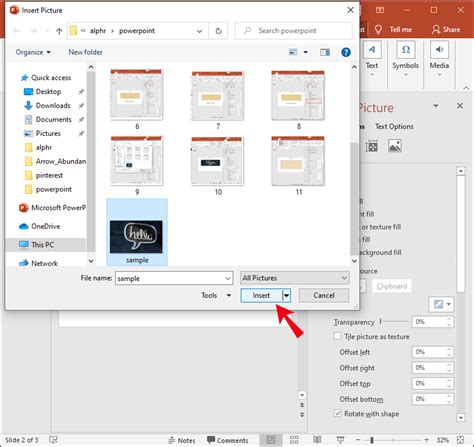
Task: Enable Tile picture as texture checkbox
Action: [338, 336]
